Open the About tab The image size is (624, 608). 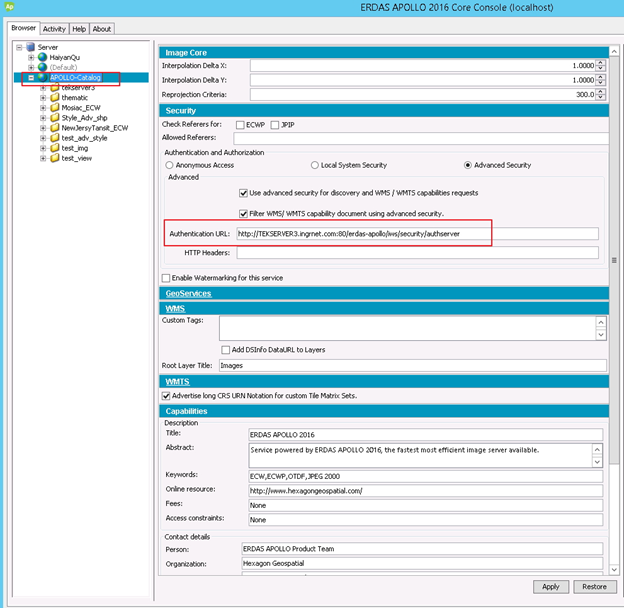point(102,29)
